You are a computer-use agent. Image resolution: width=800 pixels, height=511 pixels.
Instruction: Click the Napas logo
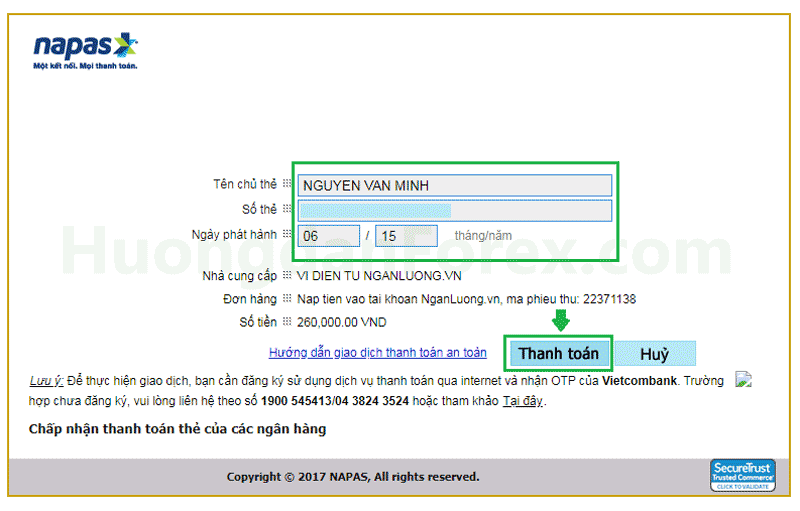pyautogui.click(x=85, y=51)
